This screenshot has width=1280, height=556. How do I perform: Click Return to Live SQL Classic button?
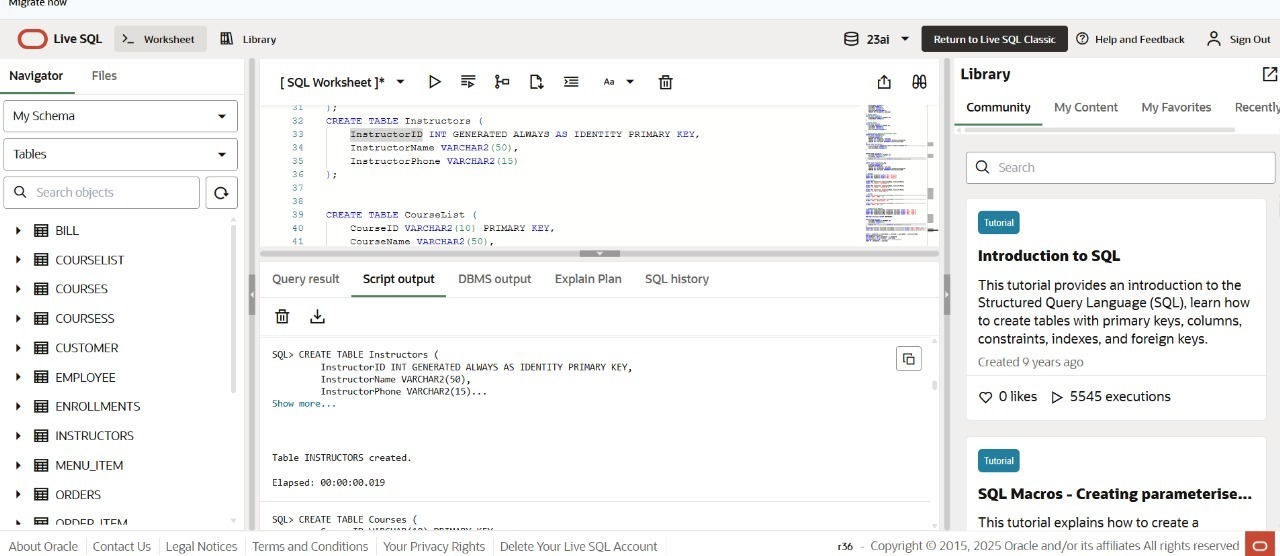coord(993,39)
